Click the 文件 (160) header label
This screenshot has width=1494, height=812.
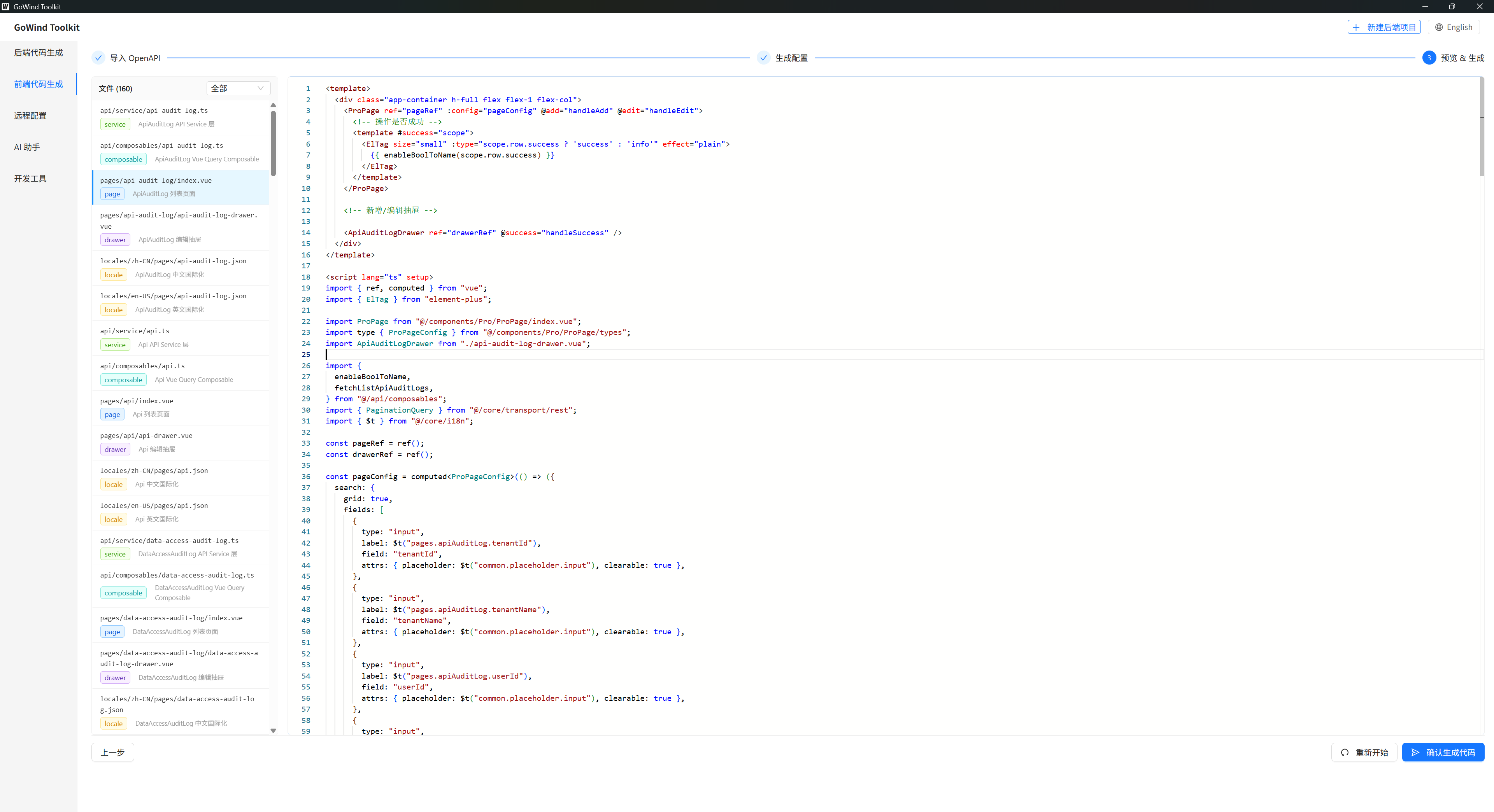tap(116, 89)
